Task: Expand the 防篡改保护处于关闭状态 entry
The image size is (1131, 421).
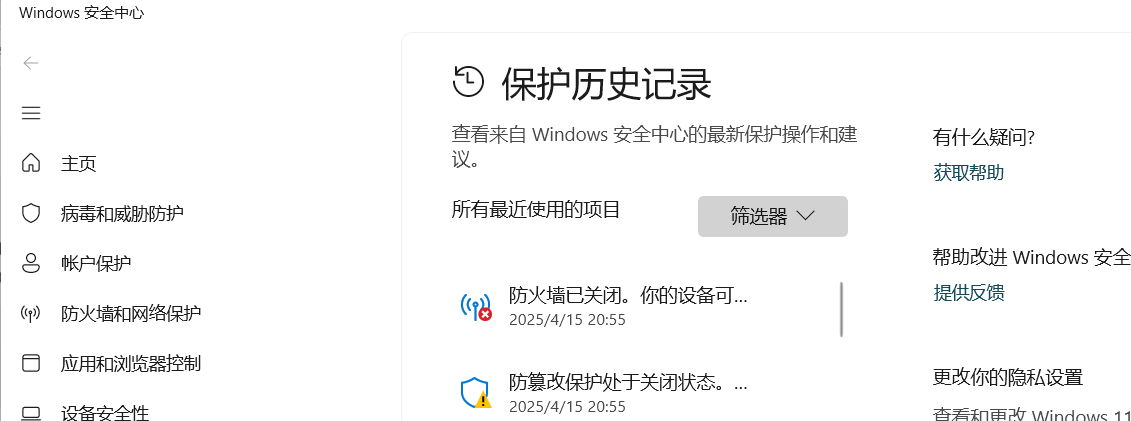Action: [x=644, y=392]
